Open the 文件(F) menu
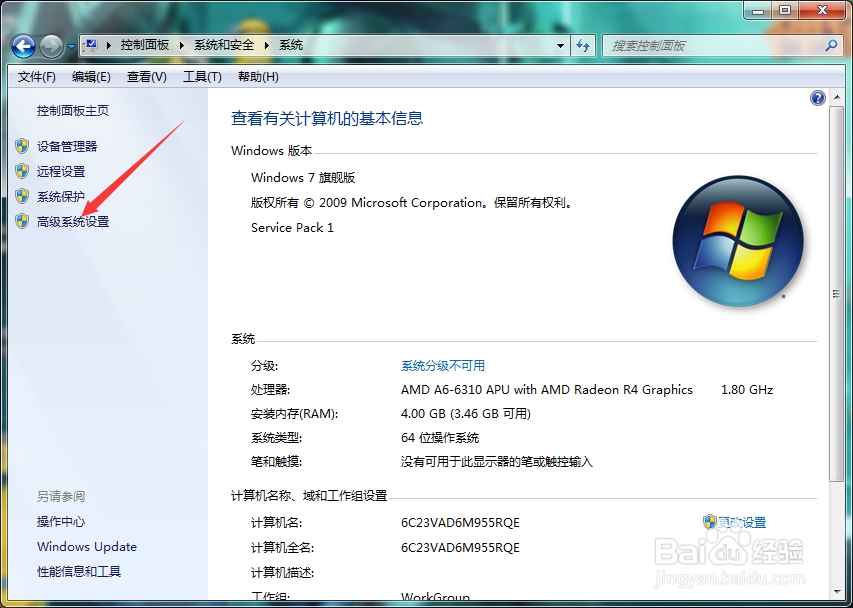 (36, 77)
